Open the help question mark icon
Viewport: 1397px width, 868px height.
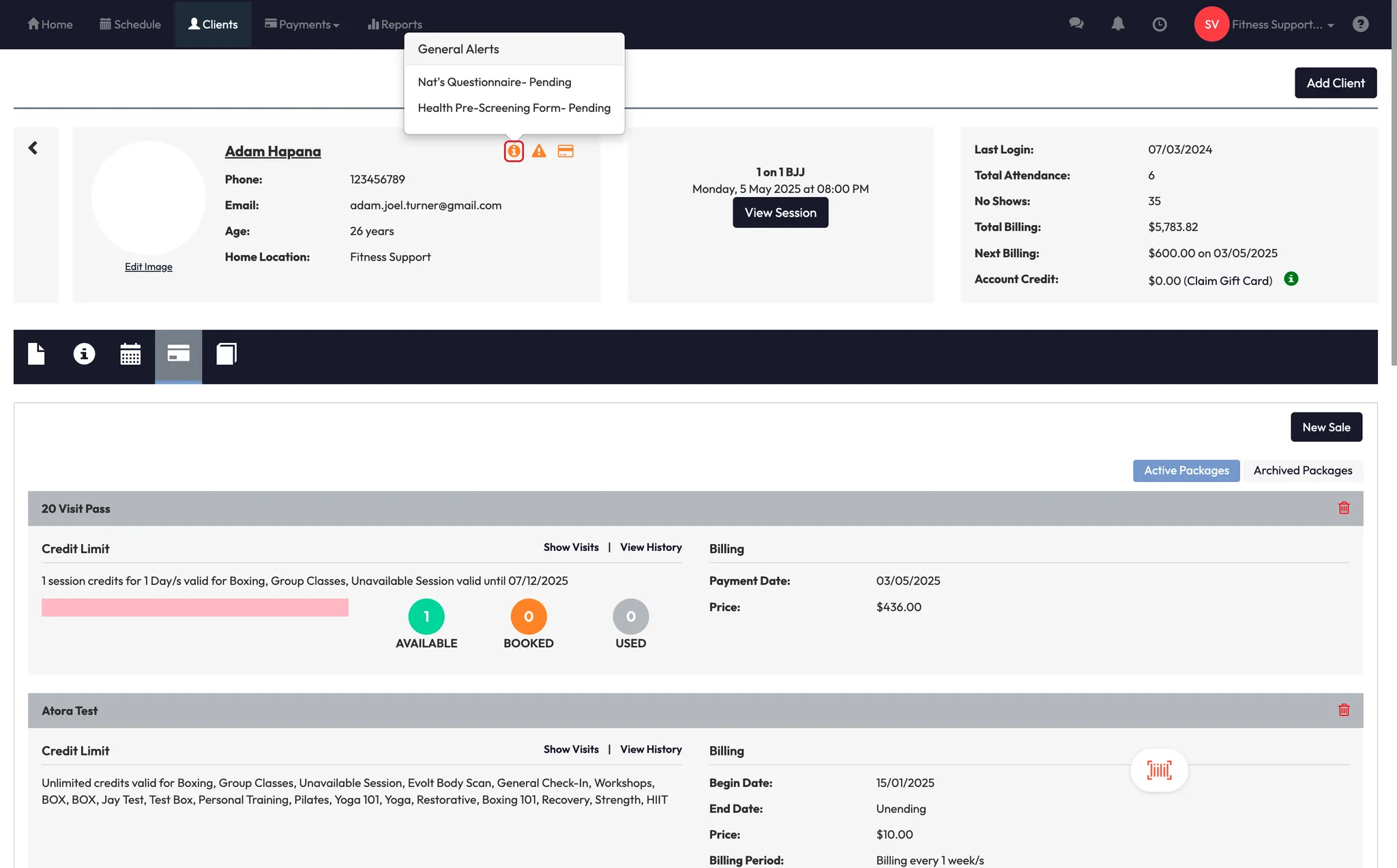point(1360,24)
